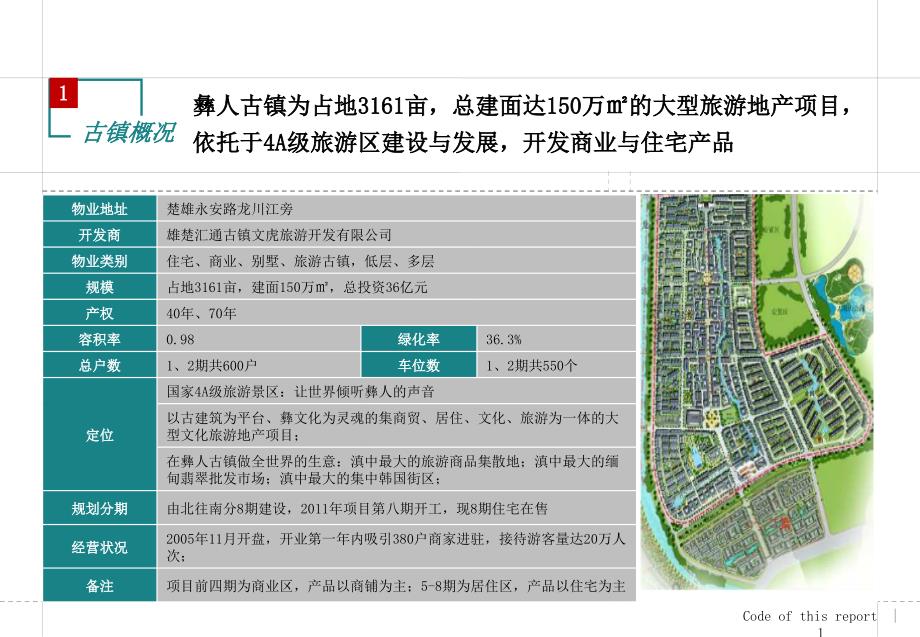
Task: Click the slide title starting with 彝人古镇
Action: pyautogui.click(x=524, y=124)
